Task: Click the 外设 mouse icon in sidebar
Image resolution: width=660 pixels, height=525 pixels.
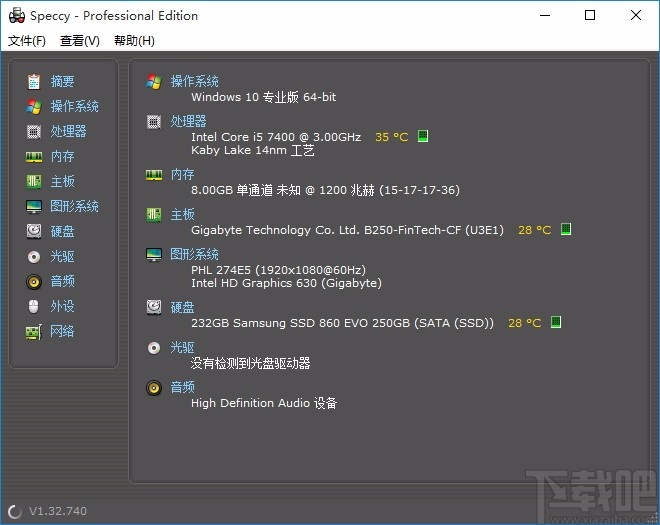Action: coord(34,306)
